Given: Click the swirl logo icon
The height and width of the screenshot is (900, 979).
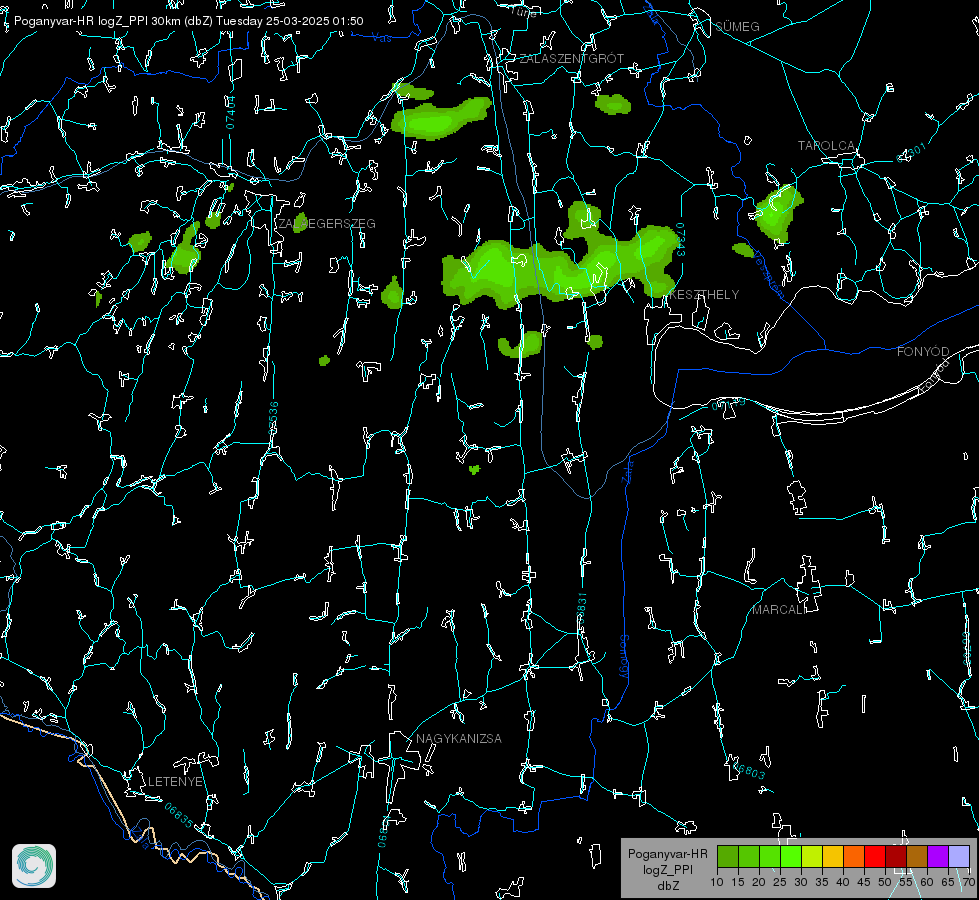Looking at the screenshot, I should 34,866.
